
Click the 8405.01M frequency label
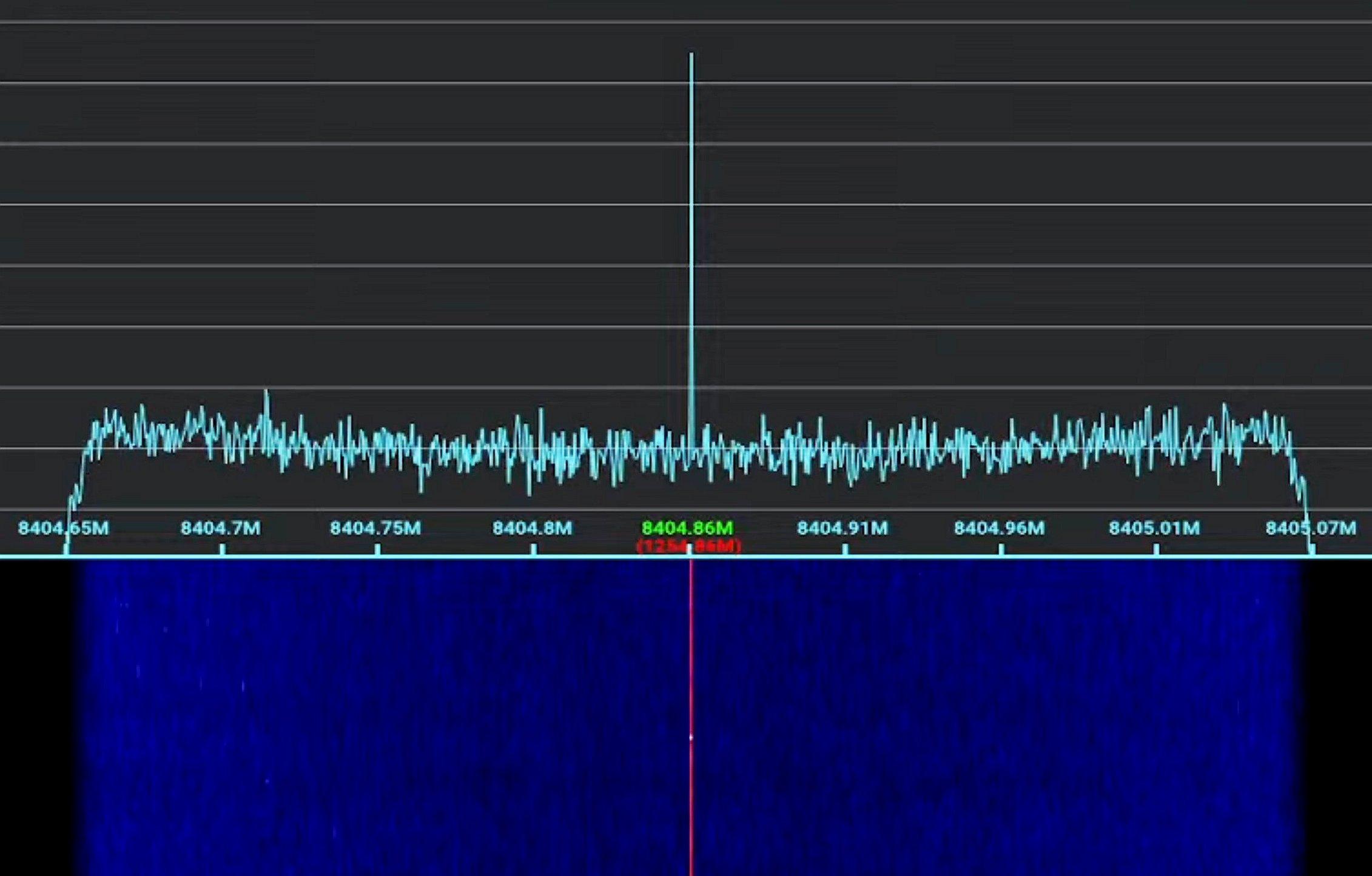coord(1154,528)
